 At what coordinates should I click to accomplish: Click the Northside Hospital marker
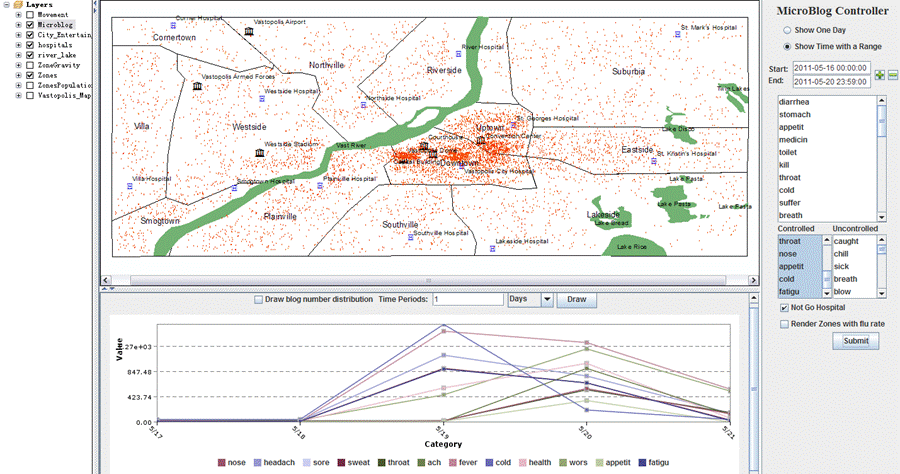[363, 105]
